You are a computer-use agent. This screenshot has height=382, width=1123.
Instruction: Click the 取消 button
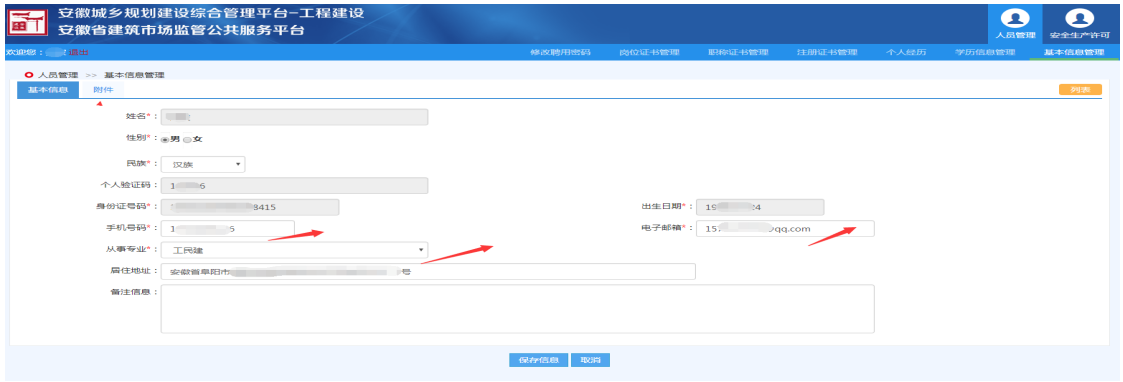point(590,360)
